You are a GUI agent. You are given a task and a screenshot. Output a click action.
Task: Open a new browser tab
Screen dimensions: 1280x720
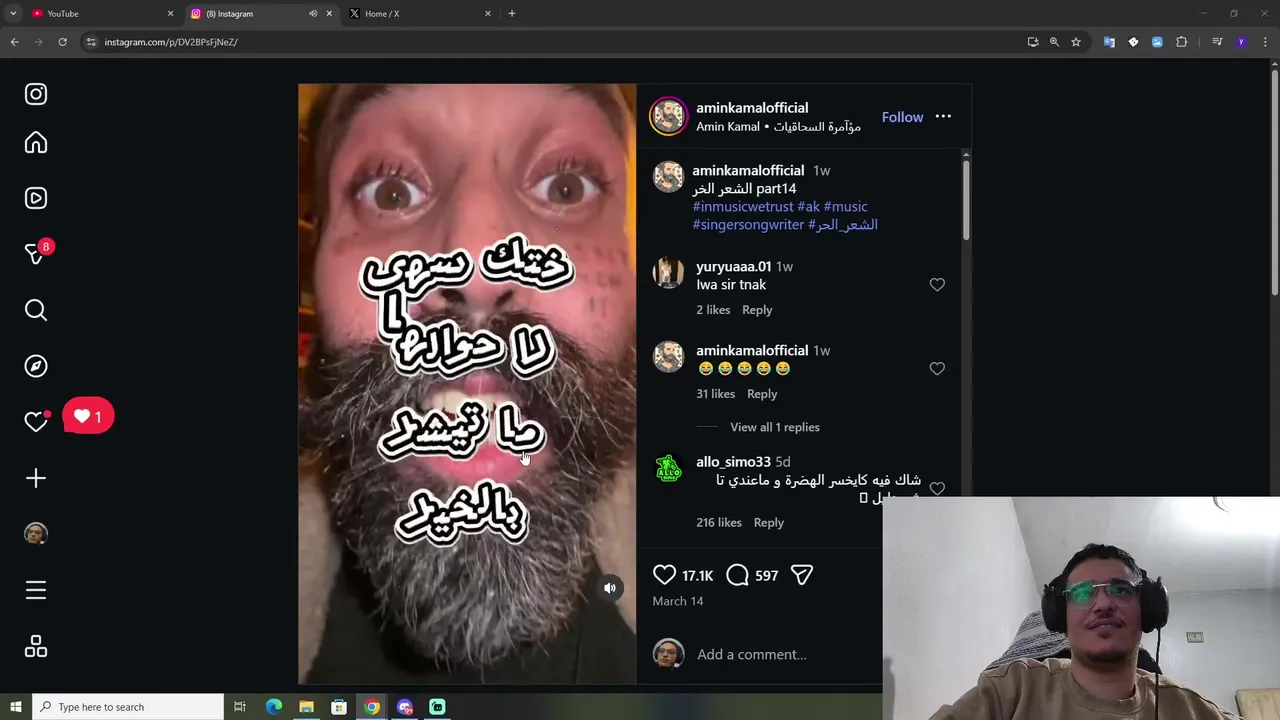pyautogui.click(x=512, y=13)
